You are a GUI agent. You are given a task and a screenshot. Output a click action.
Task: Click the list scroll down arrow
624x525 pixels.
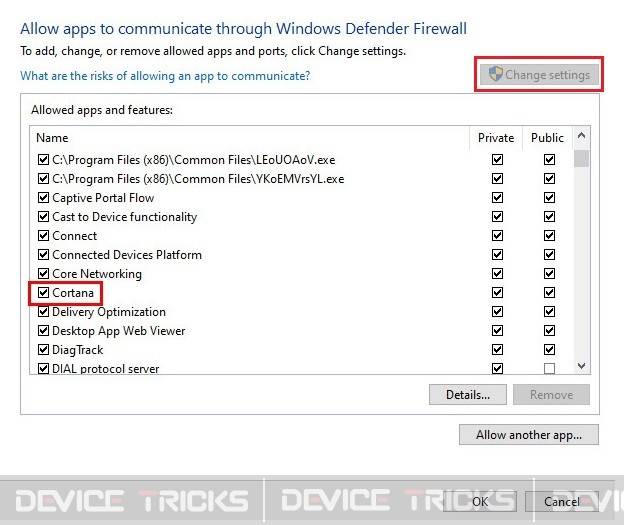[581, 365]
